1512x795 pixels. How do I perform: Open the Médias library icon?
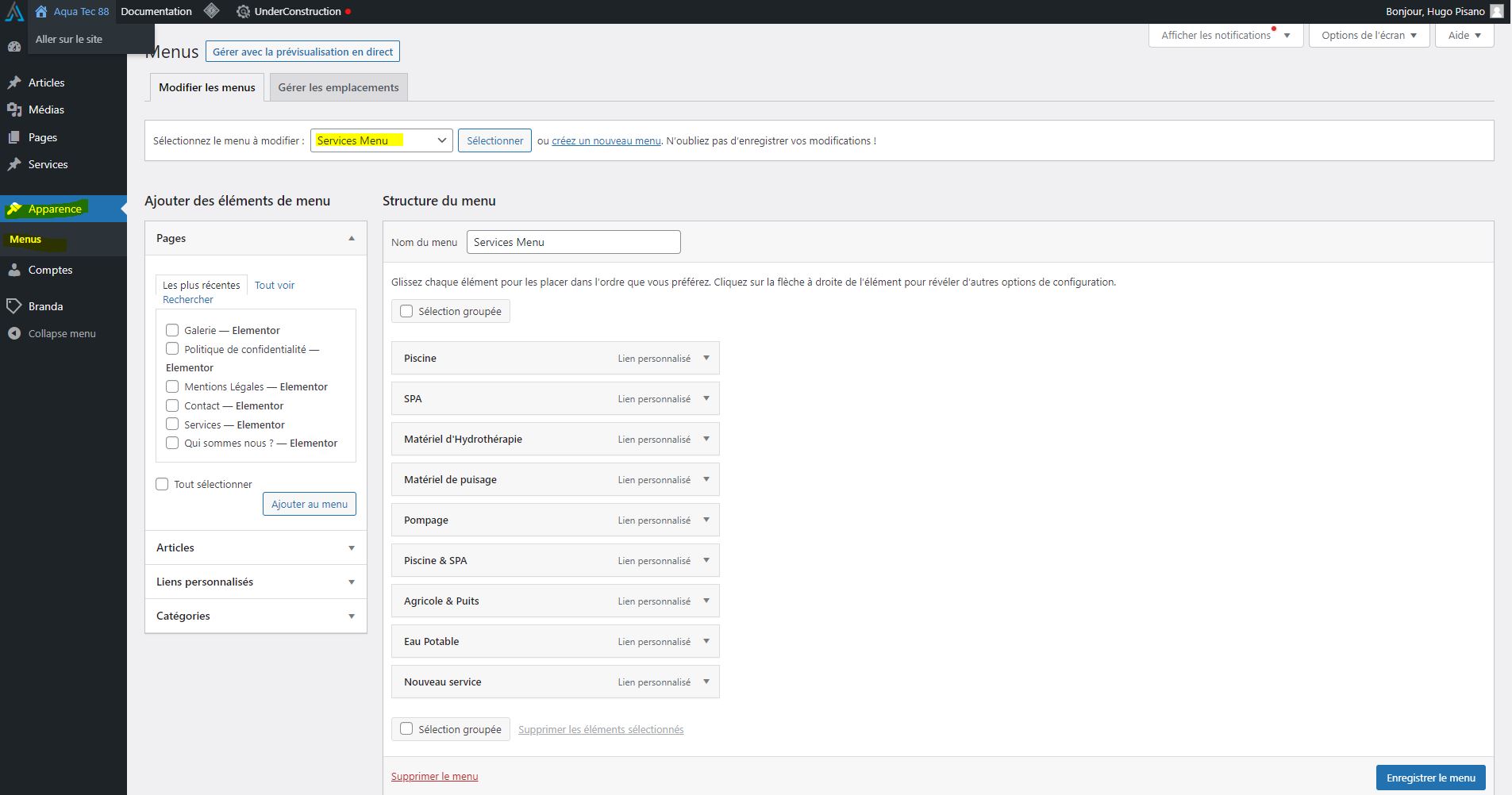click(13, 109)
